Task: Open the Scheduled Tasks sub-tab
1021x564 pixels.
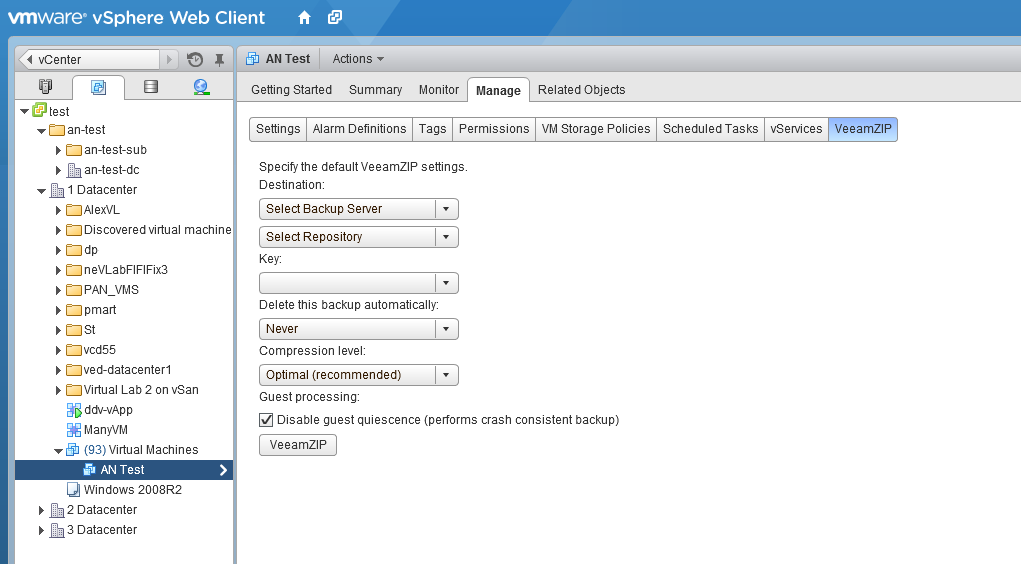Action: point(710,129)
